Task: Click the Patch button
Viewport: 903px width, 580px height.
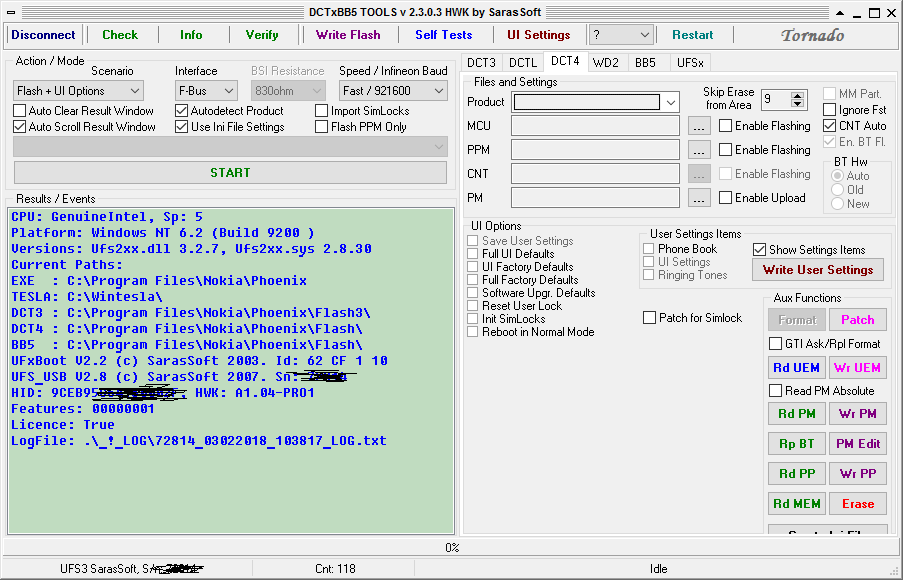Action: pos(857,320)
